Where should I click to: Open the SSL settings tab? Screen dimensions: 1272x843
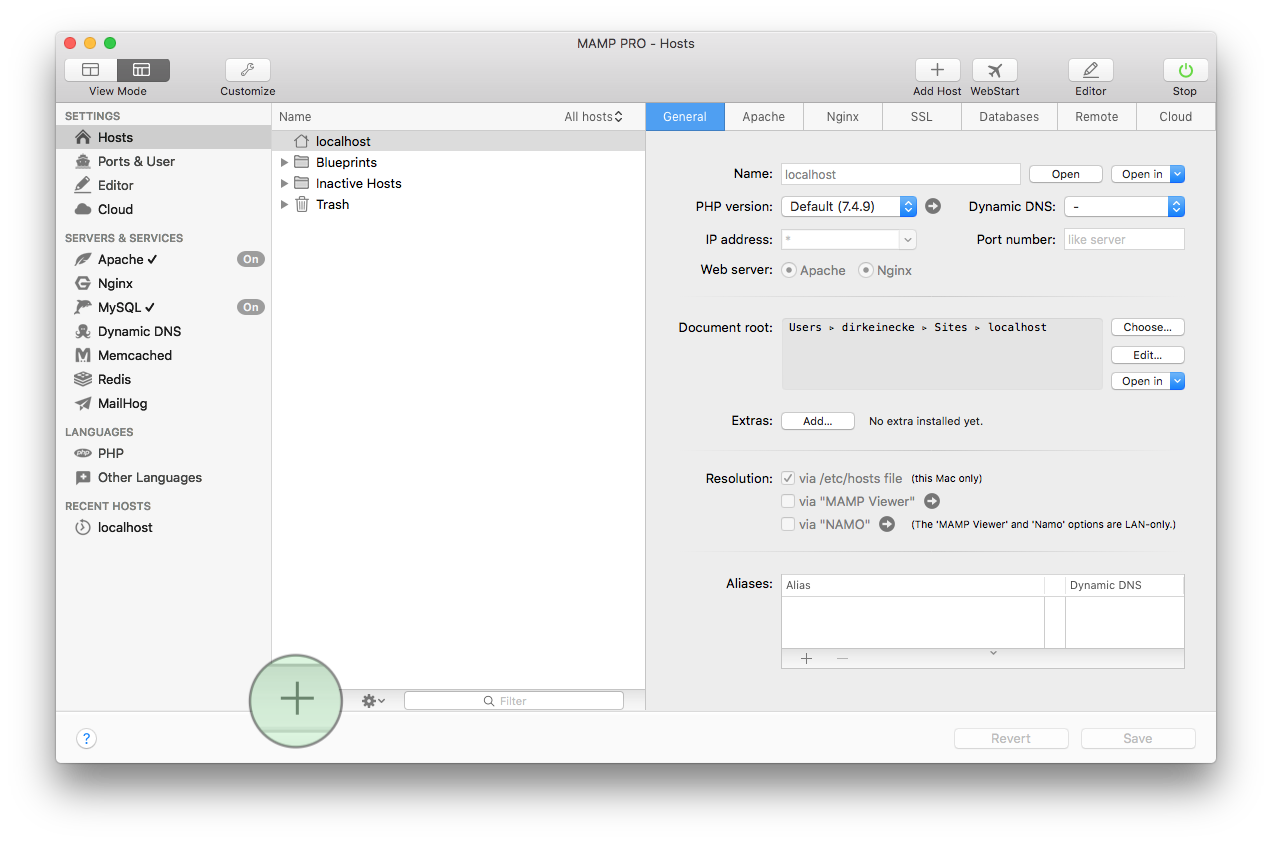tap(921, 116)
